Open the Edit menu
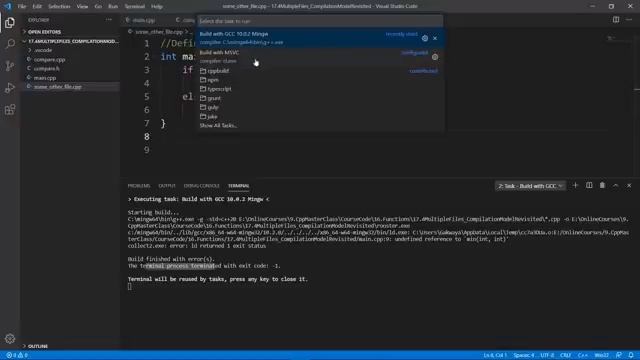Image resolution: width=640 pixels, height=360 pixels. click(37, 6)
